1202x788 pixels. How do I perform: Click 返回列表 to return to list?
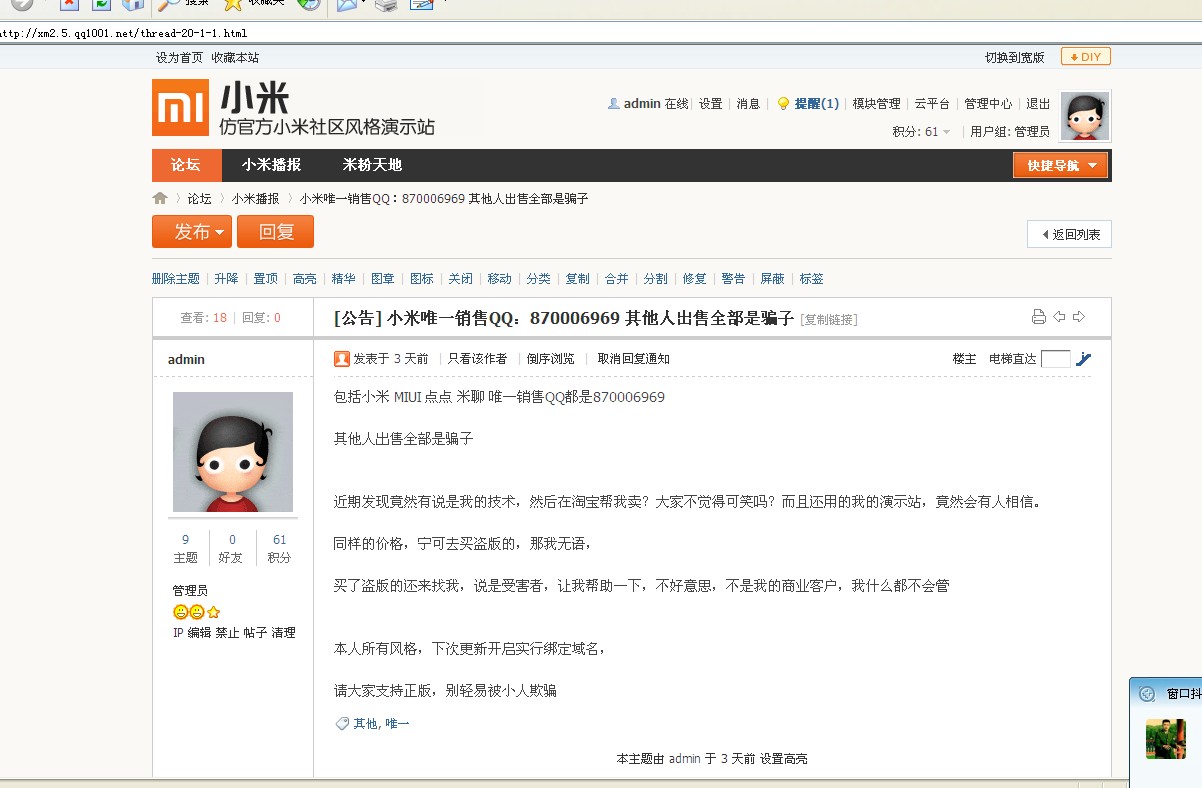tap(1069, 234)
